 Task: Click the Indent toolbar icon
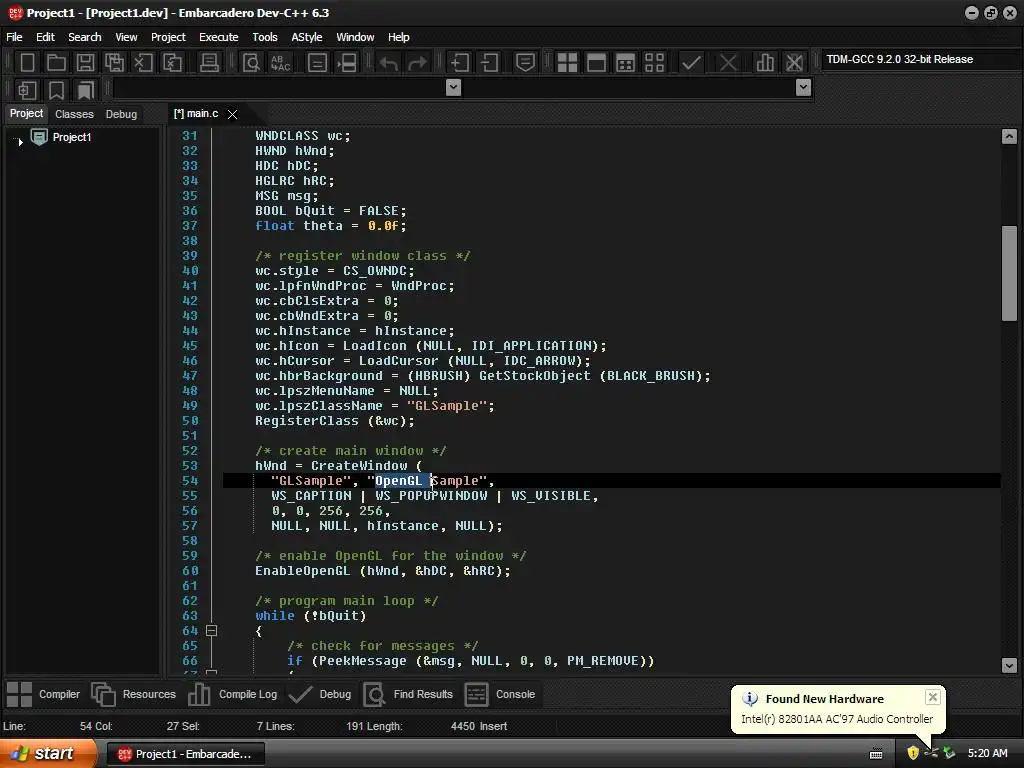point(460,63)
